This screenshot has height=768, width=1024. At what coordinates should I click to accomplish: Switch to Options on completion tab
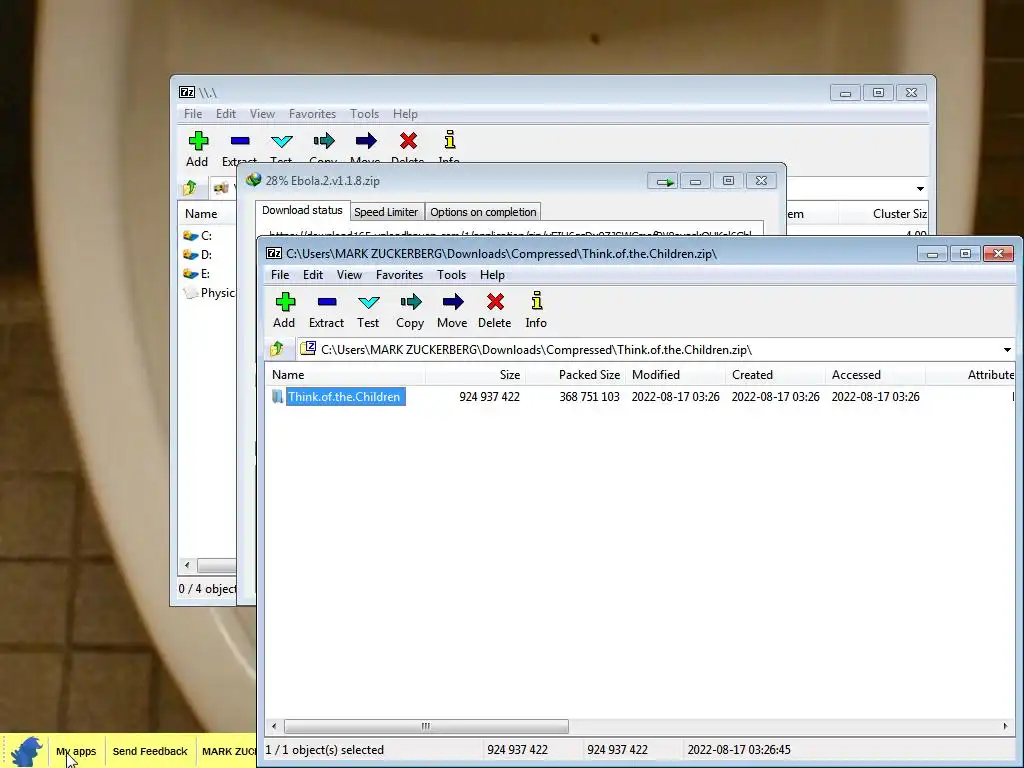click(483, 212)
